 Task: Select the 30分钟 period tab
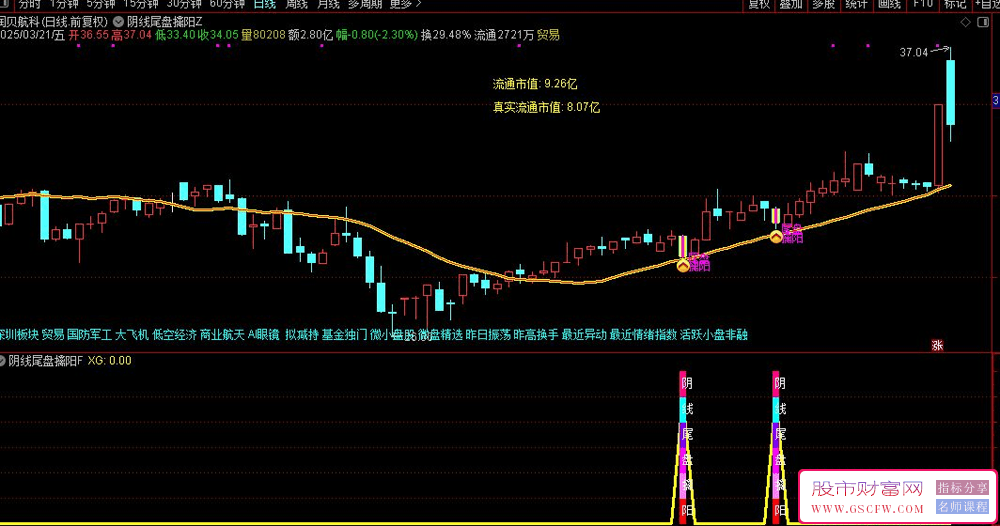pyautogui.click(x=184, y=4)
